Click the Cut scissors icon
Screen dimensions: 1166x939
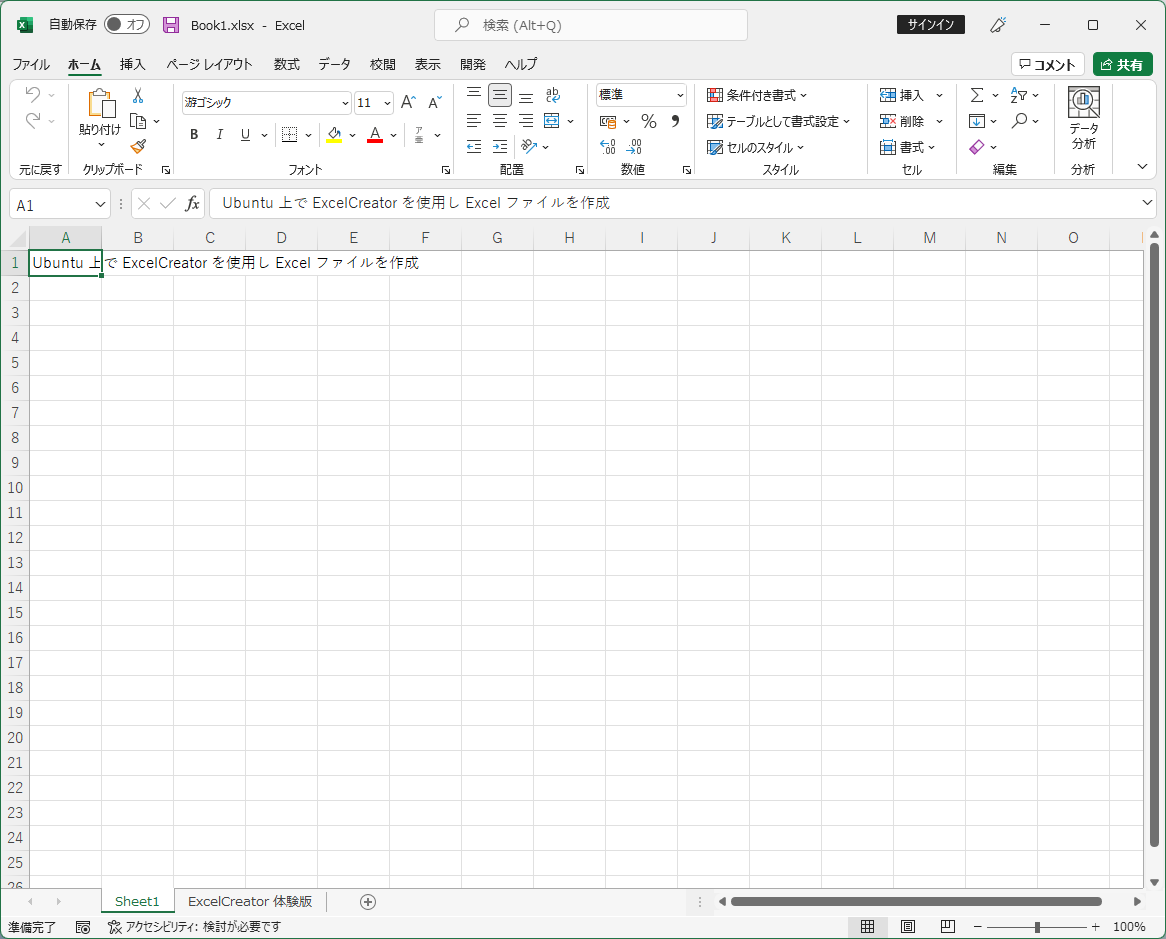pyautogui.click(x=138, y=95)
